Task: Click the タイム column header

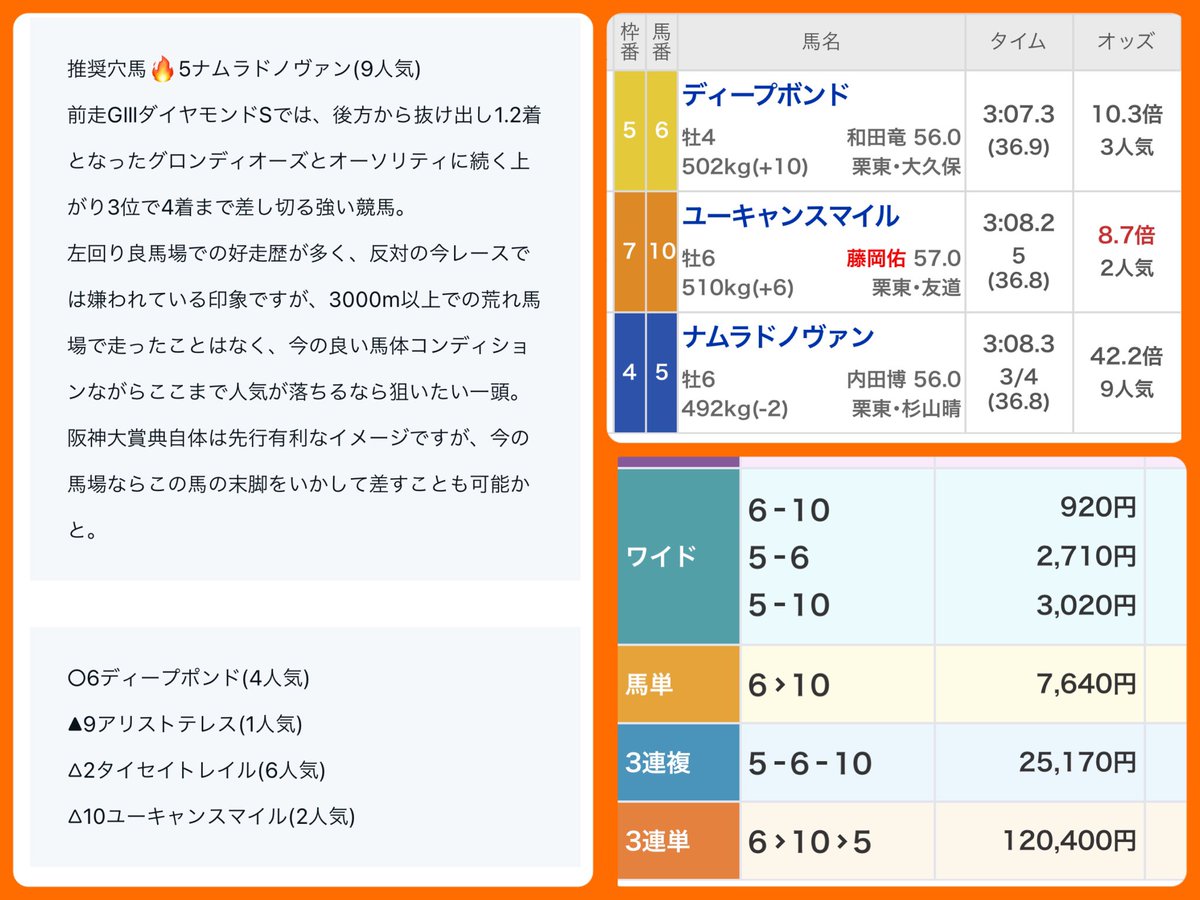Action: 1018,42
